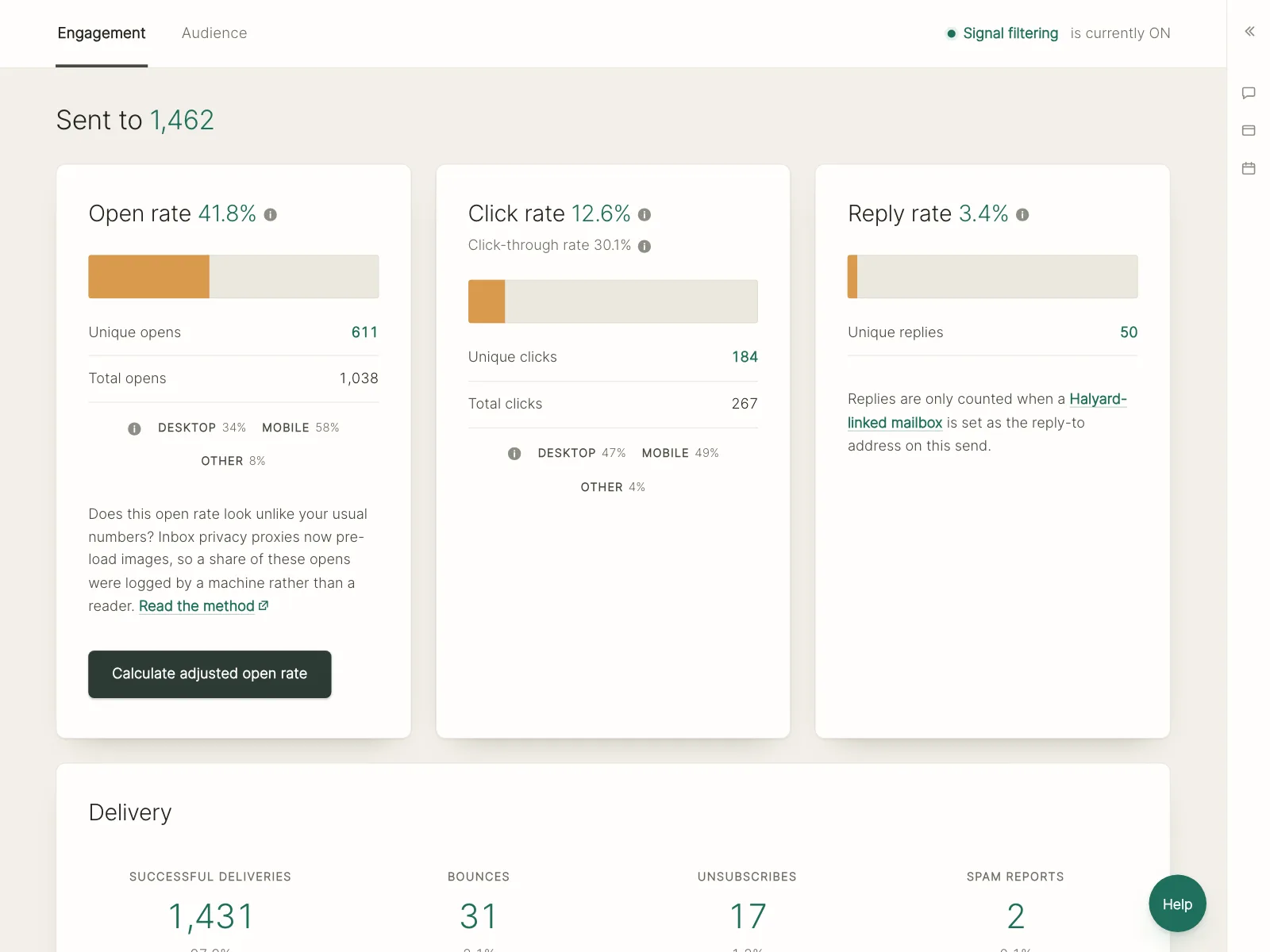Image resolution: width=1270 pixels, height=952 pixels.
Task: Click the info icon beside Reply rate
Action: pyautogui.click(x=1022, y=215)
